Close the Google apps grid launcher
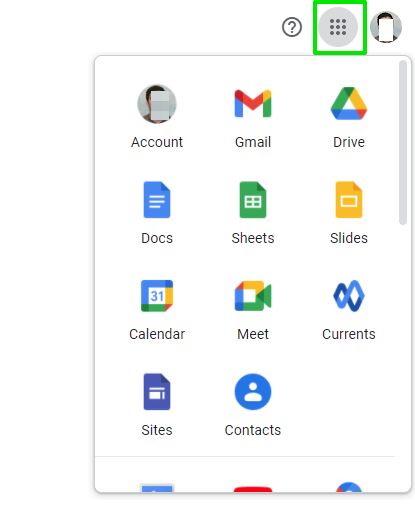Screen dimensions: 415x518 click(338, 27)
